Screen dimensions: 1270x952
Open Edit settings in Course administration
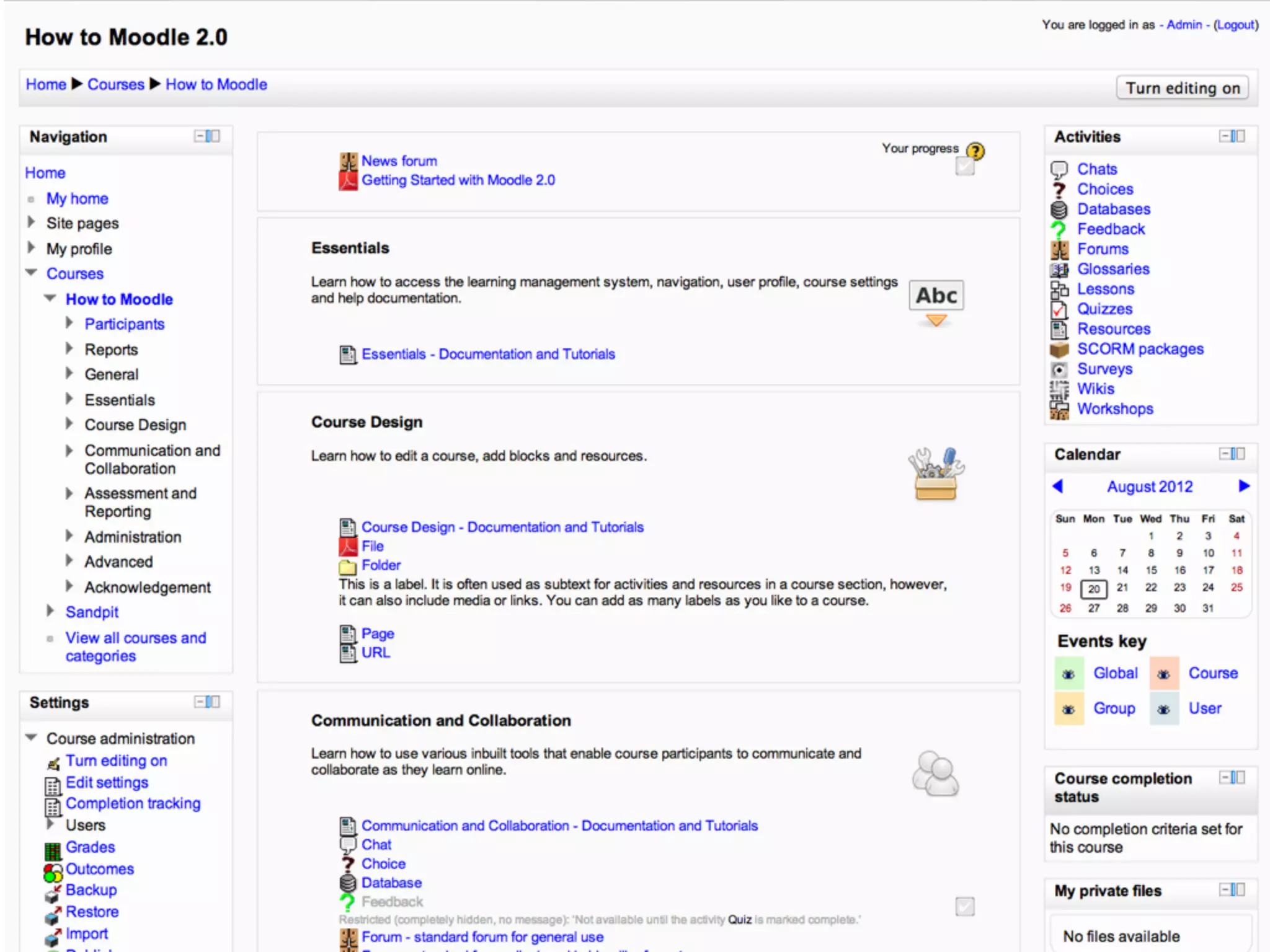click(x=107, y=782)
